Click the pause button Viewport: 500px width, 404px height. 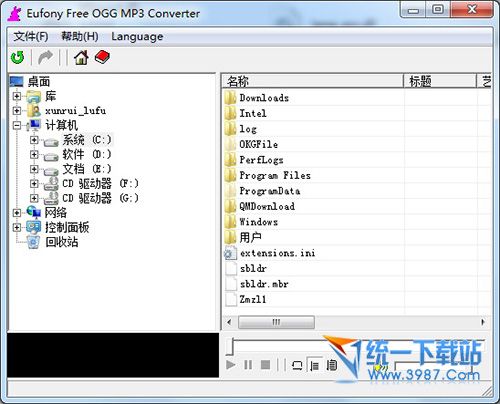pos(248,365)
